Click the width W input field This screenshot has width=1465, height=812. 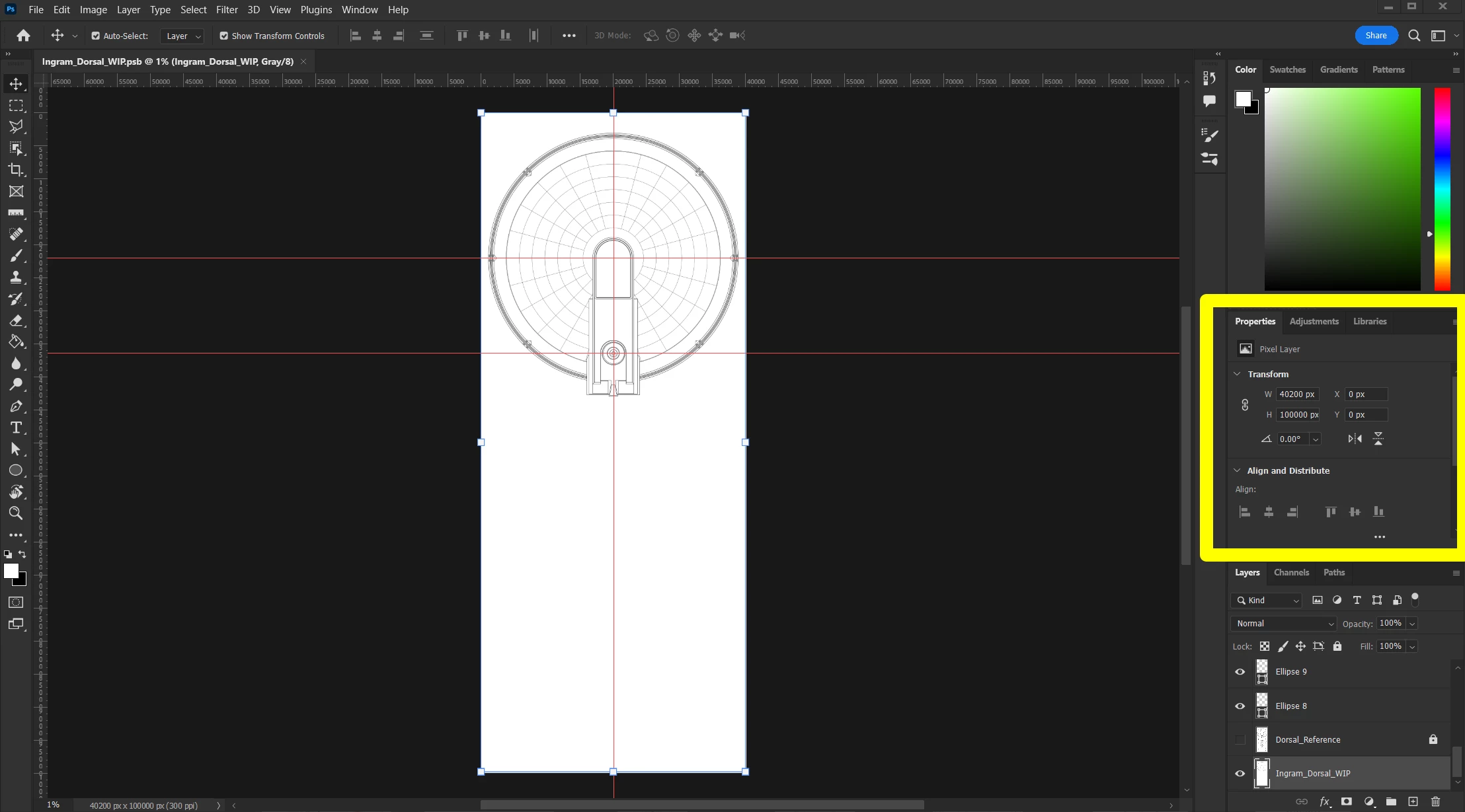pos(1296,394)
